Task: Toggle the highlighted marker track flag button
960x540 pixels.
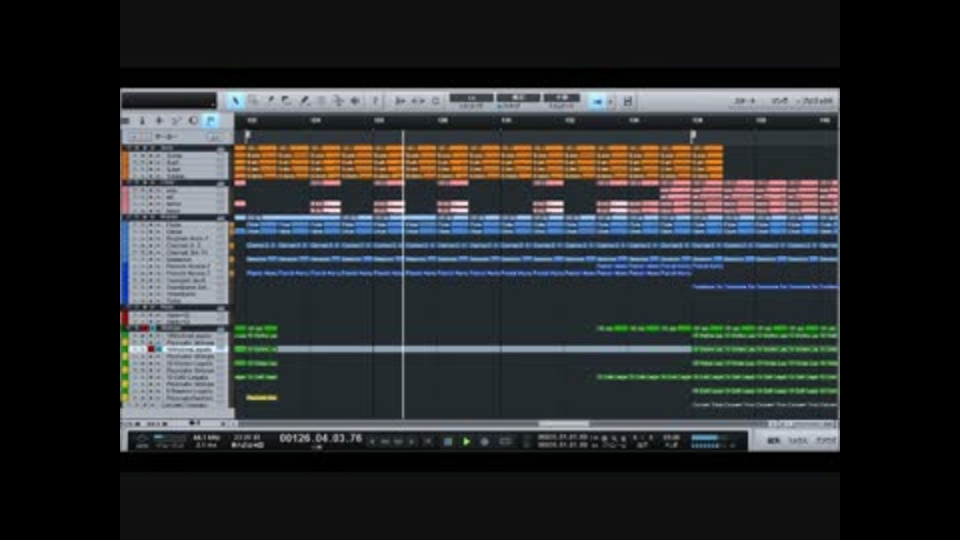Action: click(x=211, y=121)
